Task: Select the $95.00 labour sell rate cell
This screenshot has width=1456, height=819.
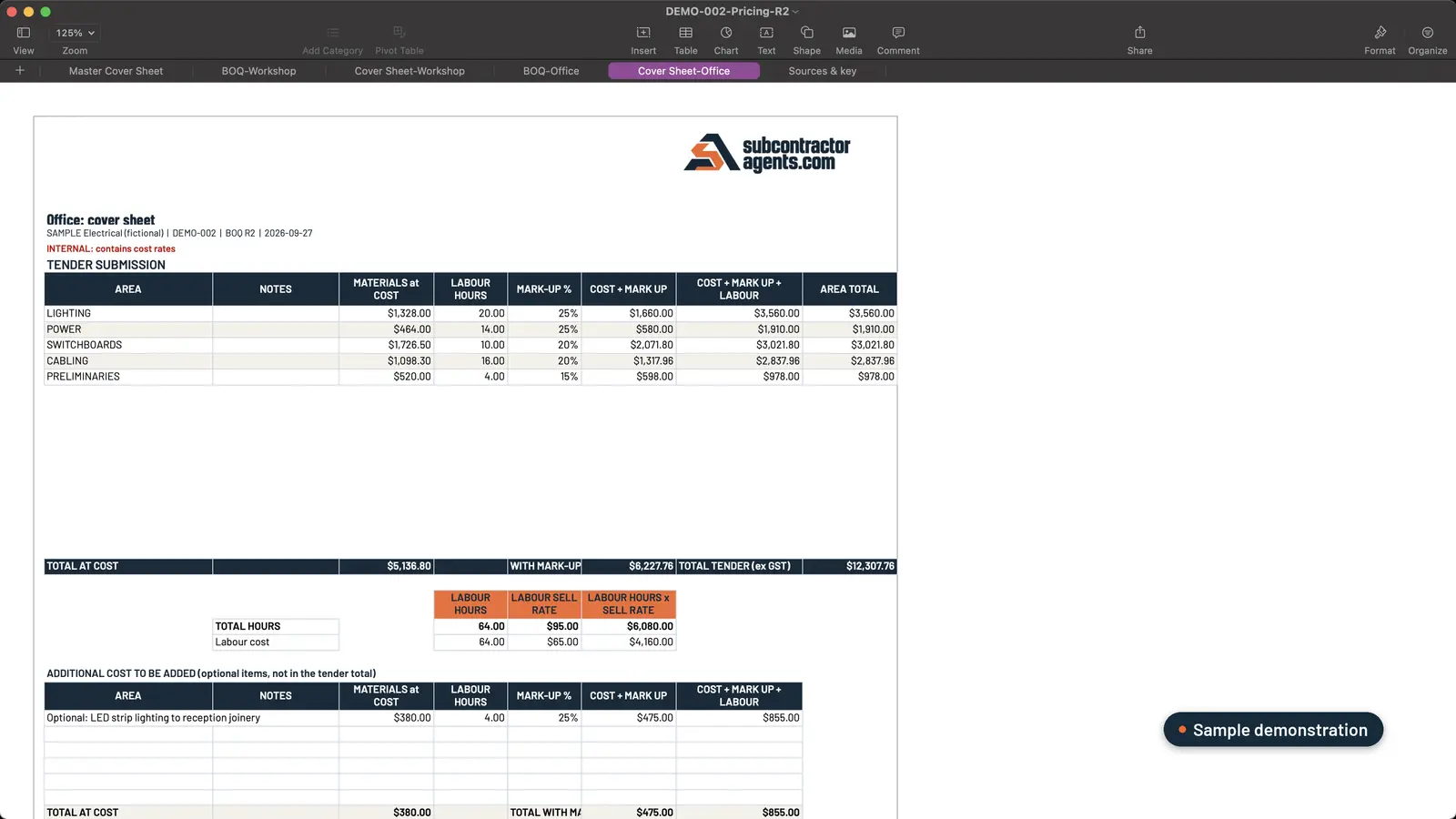Action: click(x=544, y=626)
